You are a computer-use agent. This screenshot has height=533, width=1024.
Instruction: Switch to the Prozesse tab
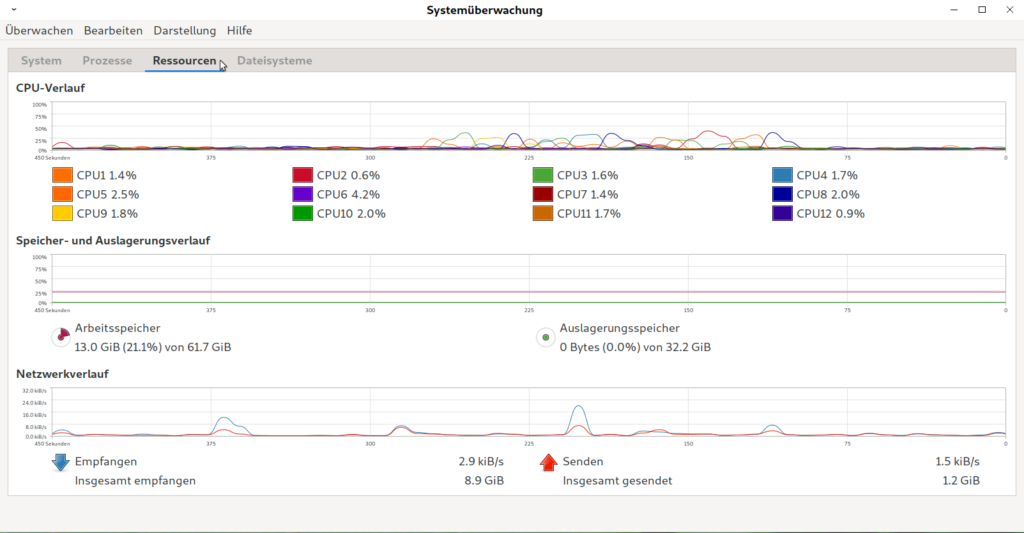(107, 61)
